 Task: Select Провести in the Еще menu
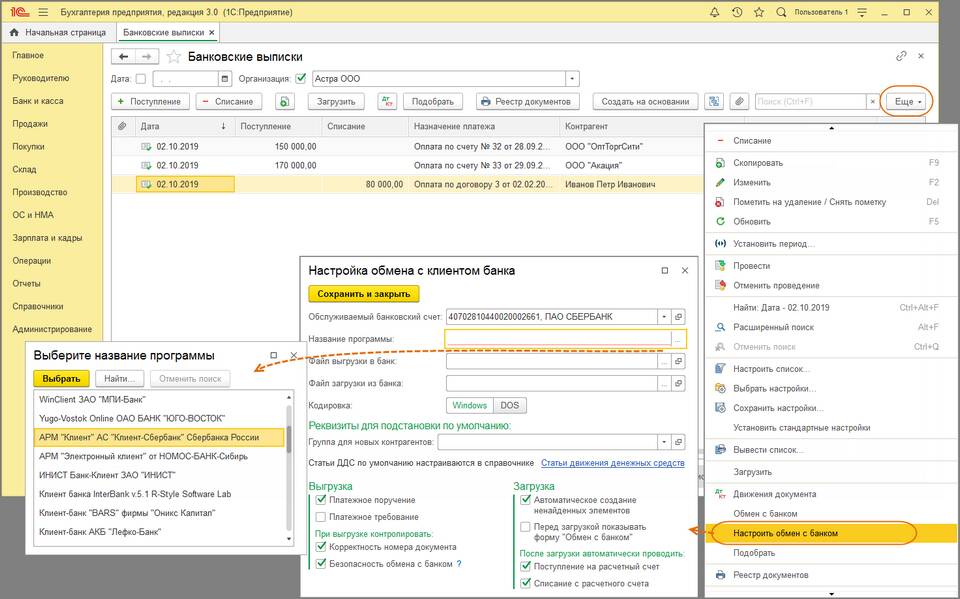pos(831,266)
